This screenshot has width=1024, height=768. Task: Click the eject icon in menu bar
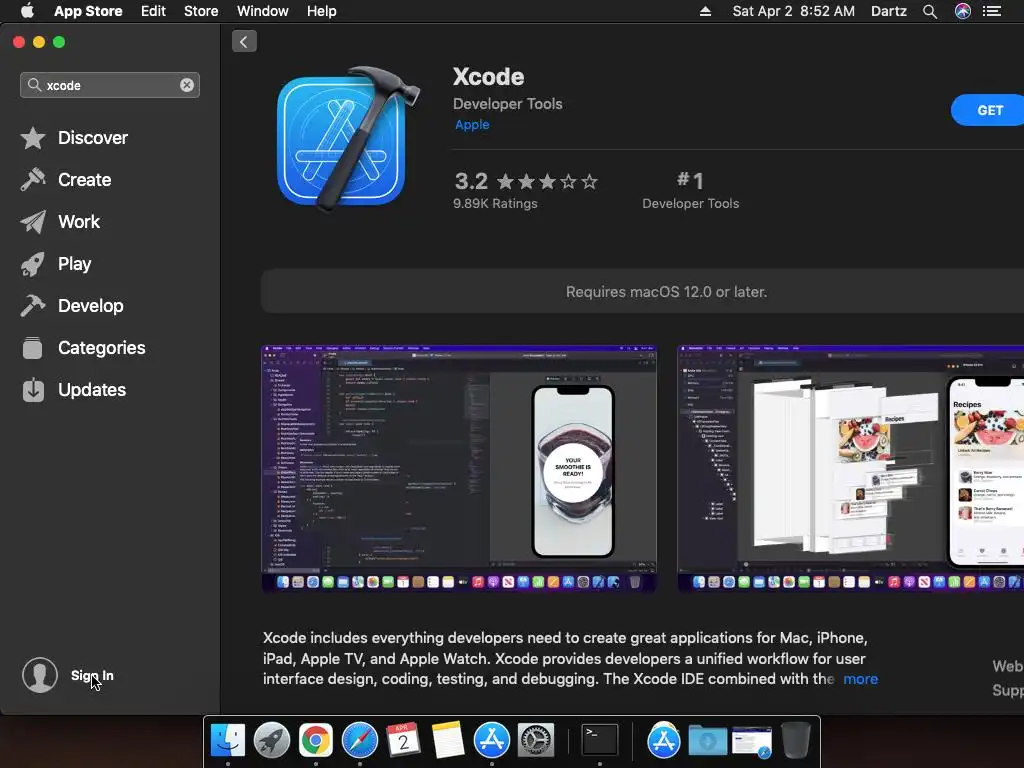click(x=705, y=11)
